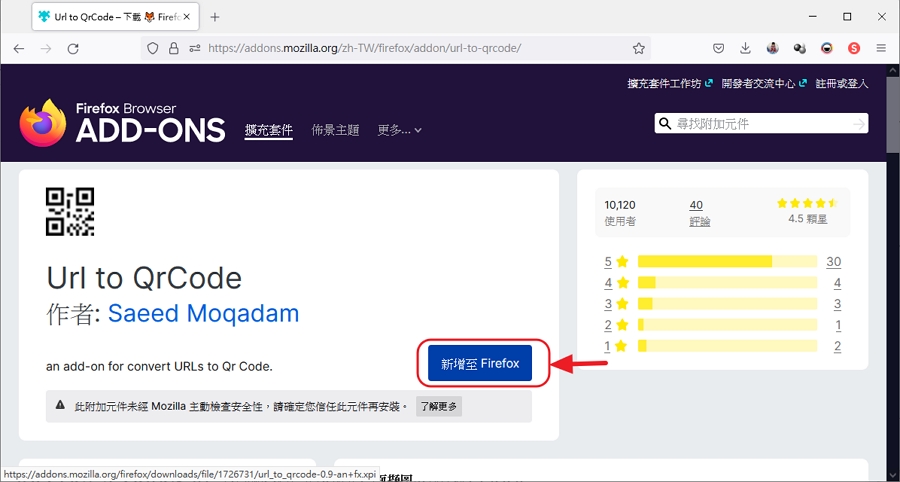Go back with the browser back arrow
The height and width of the screenshot is (482, 900).
point(19,49)
